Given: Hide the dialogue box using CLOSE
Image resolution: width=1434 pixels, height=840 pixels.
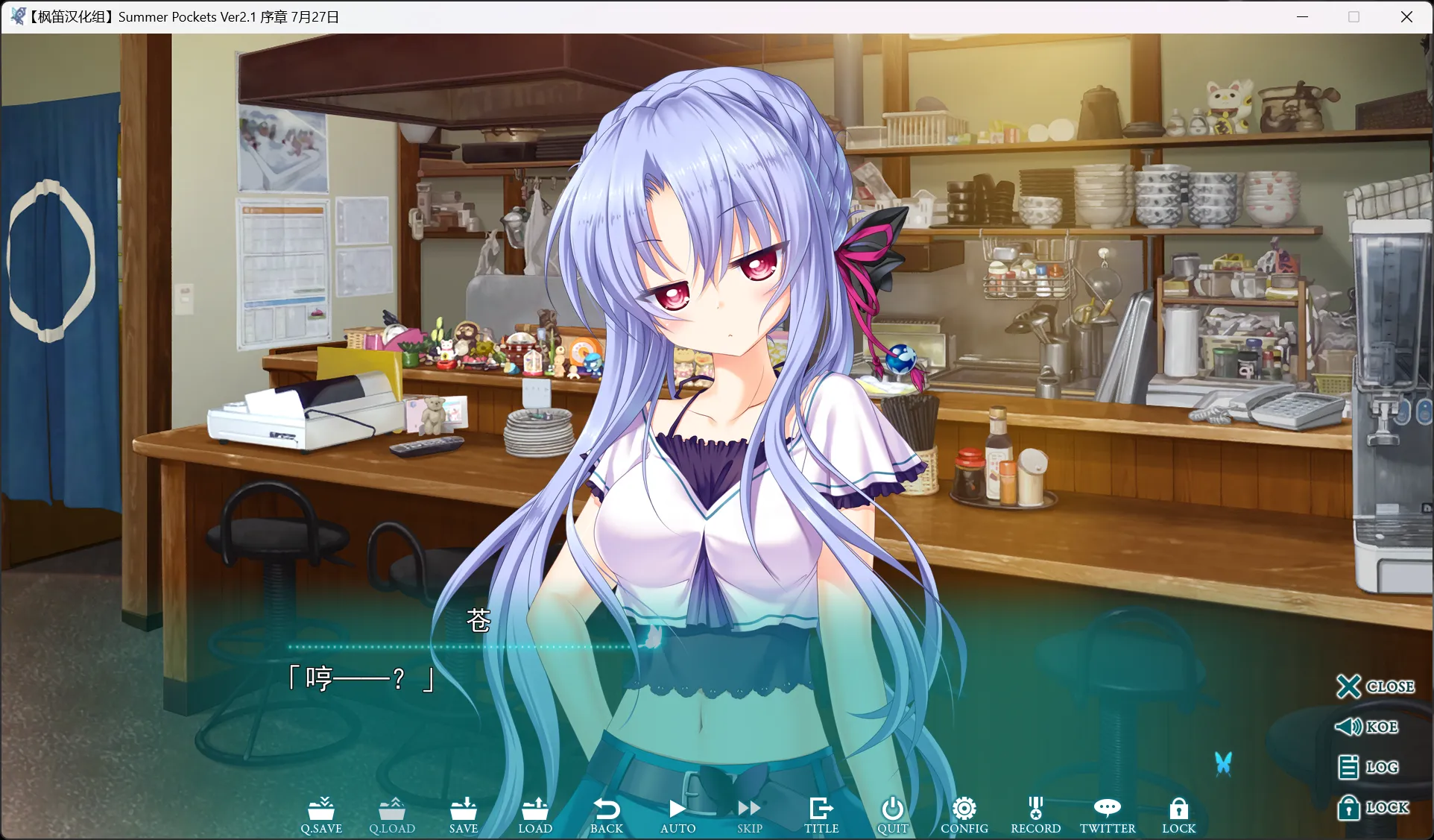Looking at the screenshot, I should click(x=1375, y=686).
